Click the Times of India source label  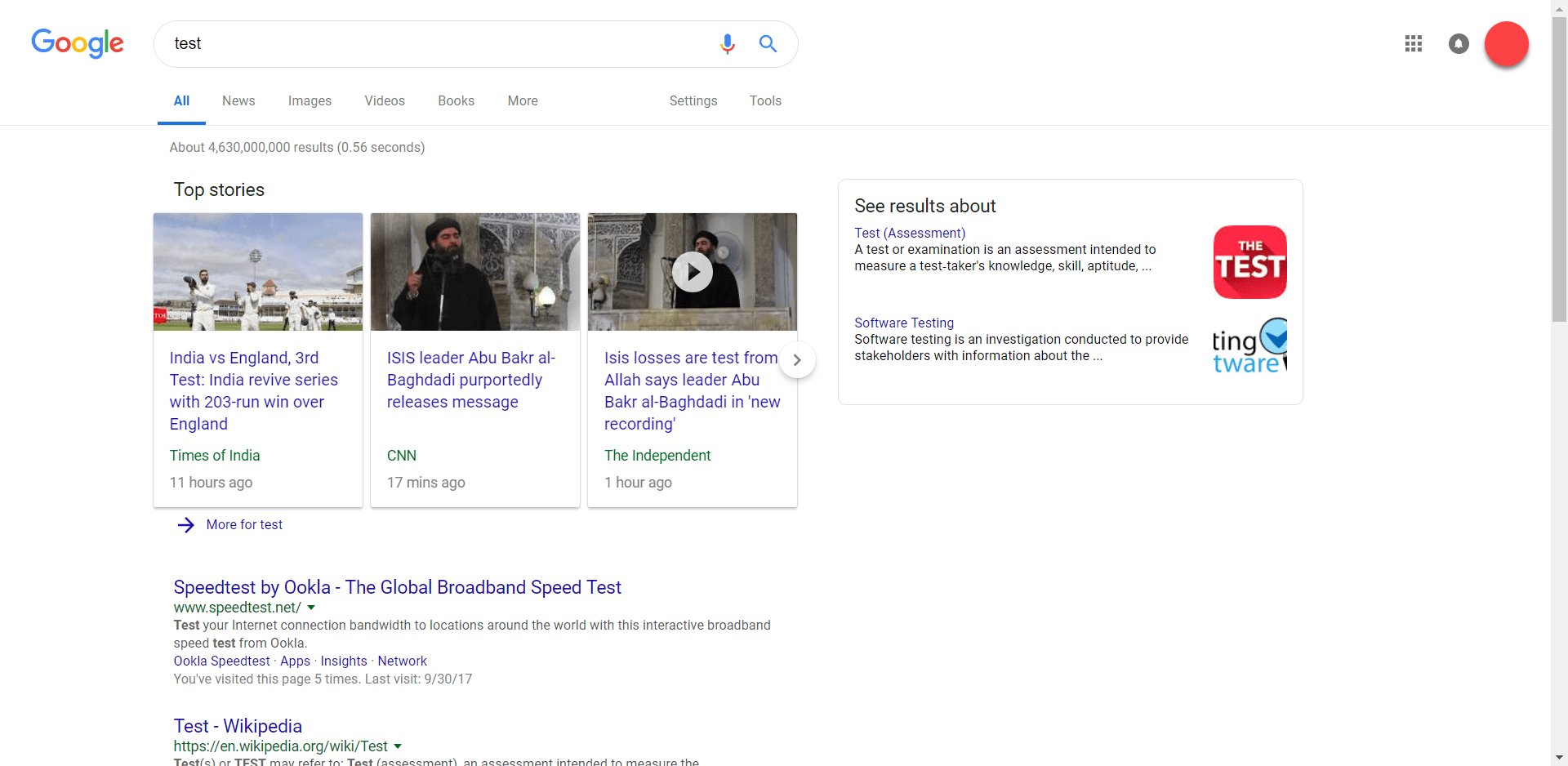(215, 455)
